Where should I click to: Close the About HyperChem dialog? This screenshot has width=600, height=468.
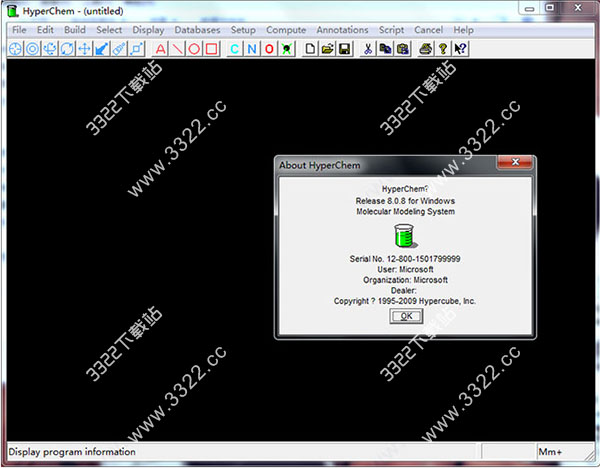515,162
